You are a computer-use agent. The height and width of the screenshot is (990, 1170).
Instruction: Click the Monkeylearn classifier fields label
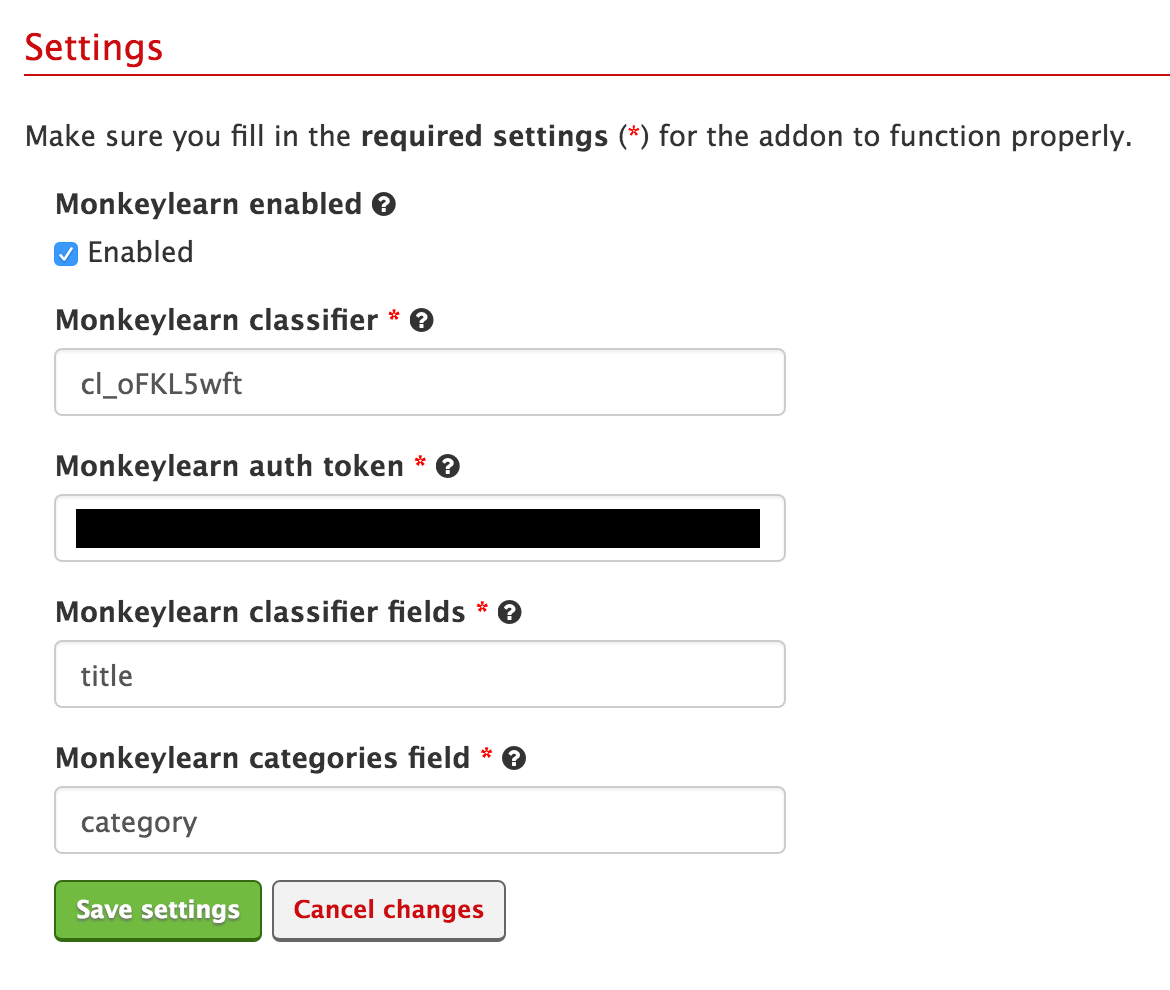(260, 612)
